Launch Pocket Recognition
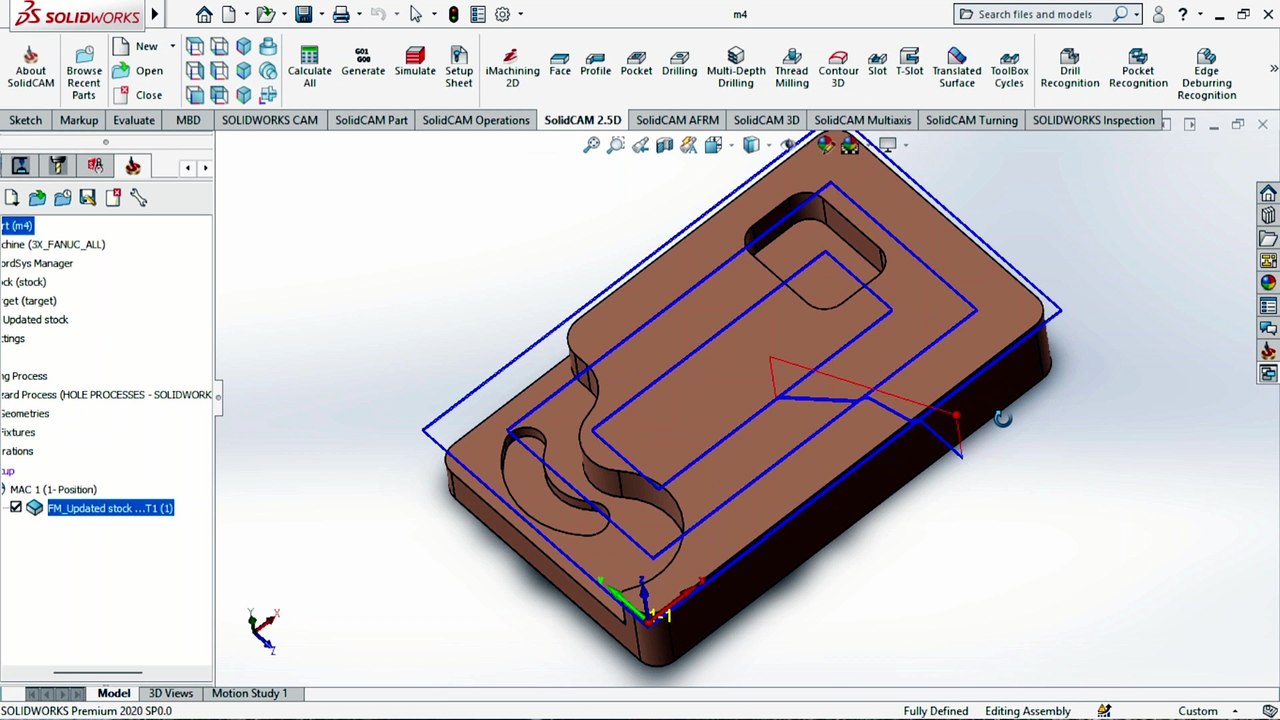Image resolution: width=1280 pixels, height=720 pixels. point(1138,68)
